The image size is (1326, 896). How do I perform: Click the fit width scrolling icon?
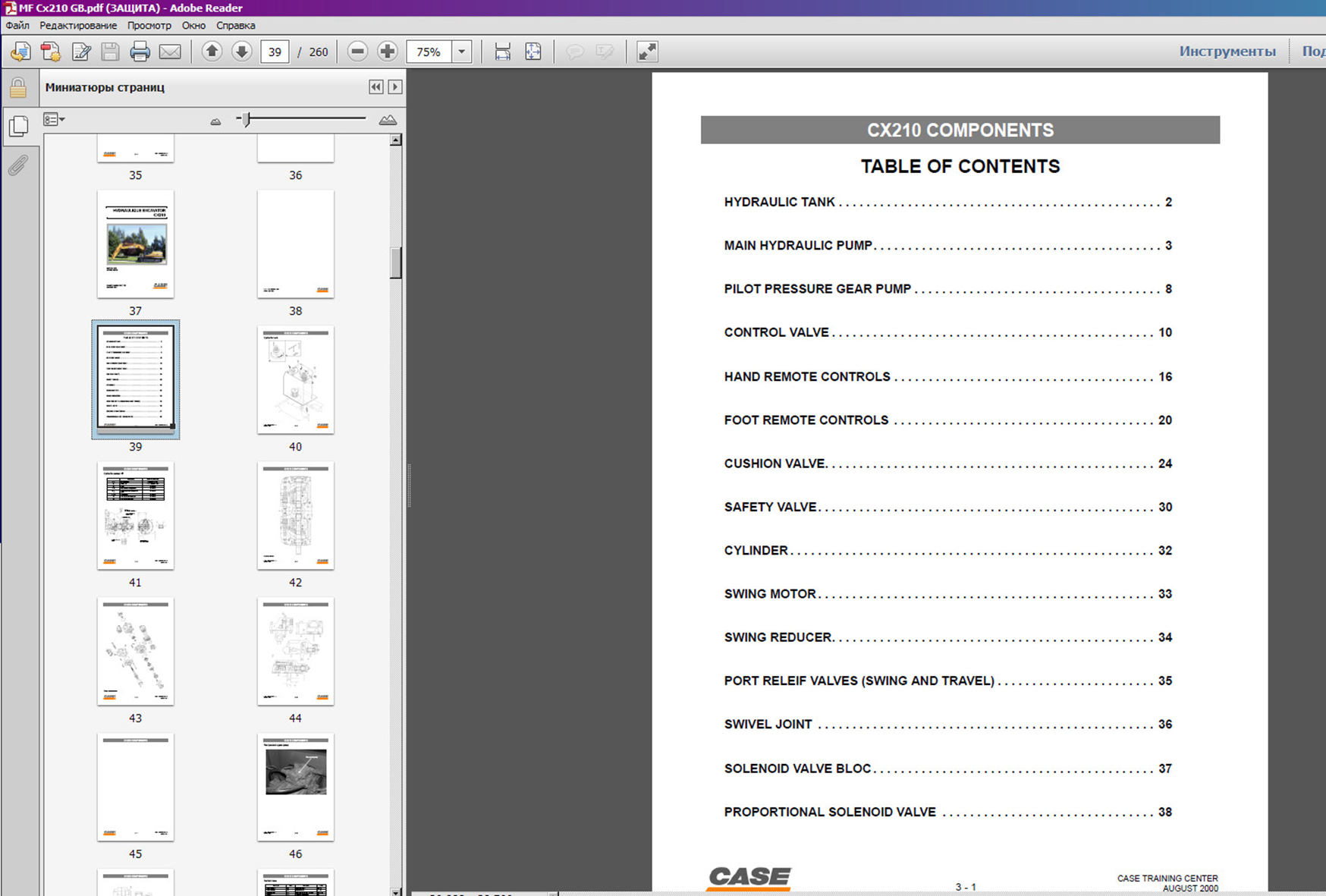[x=502, y=52]
